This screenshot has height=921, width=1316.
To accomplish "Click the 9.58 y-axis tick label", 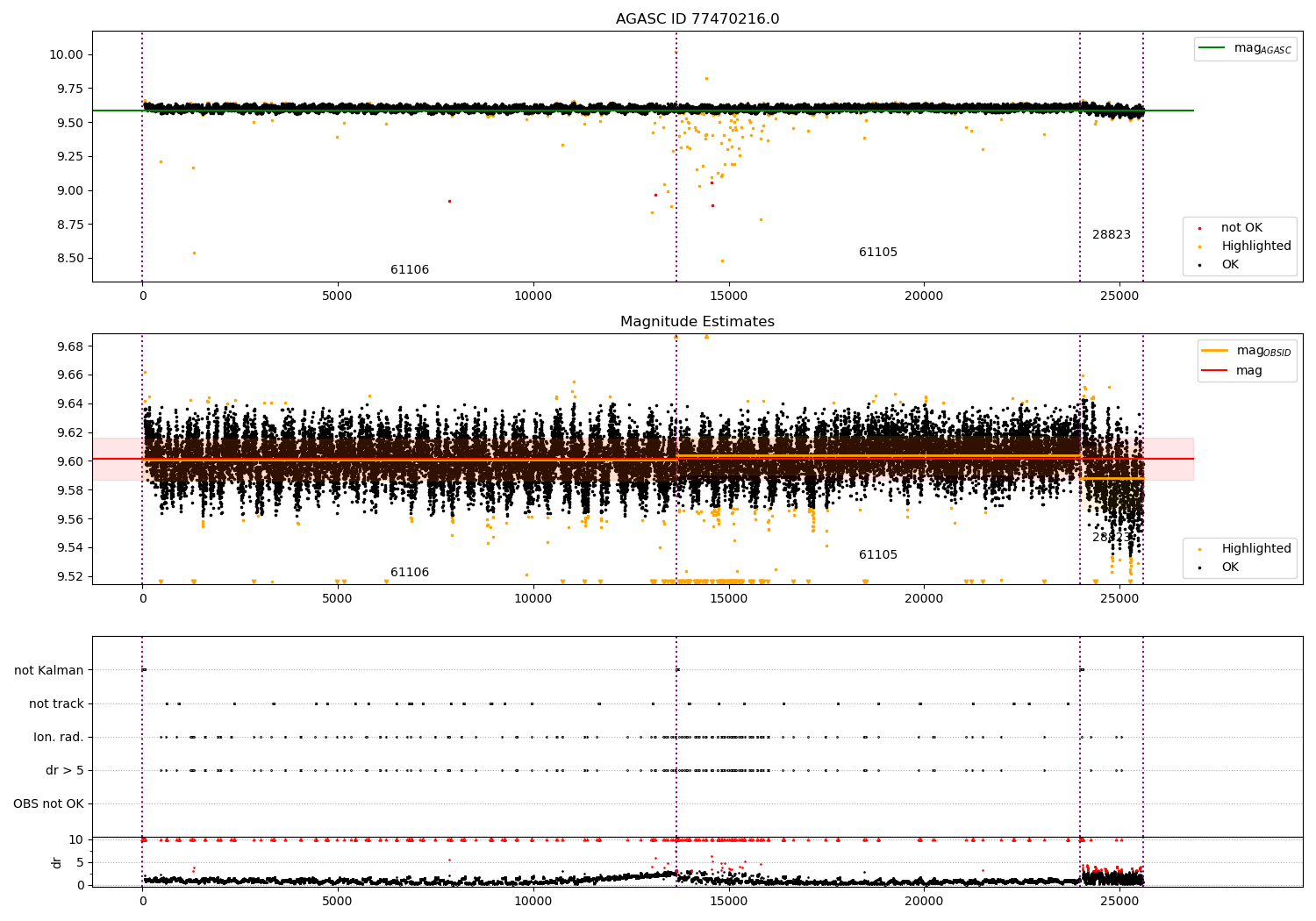I will pyautogui.click(x=69, y=491).
